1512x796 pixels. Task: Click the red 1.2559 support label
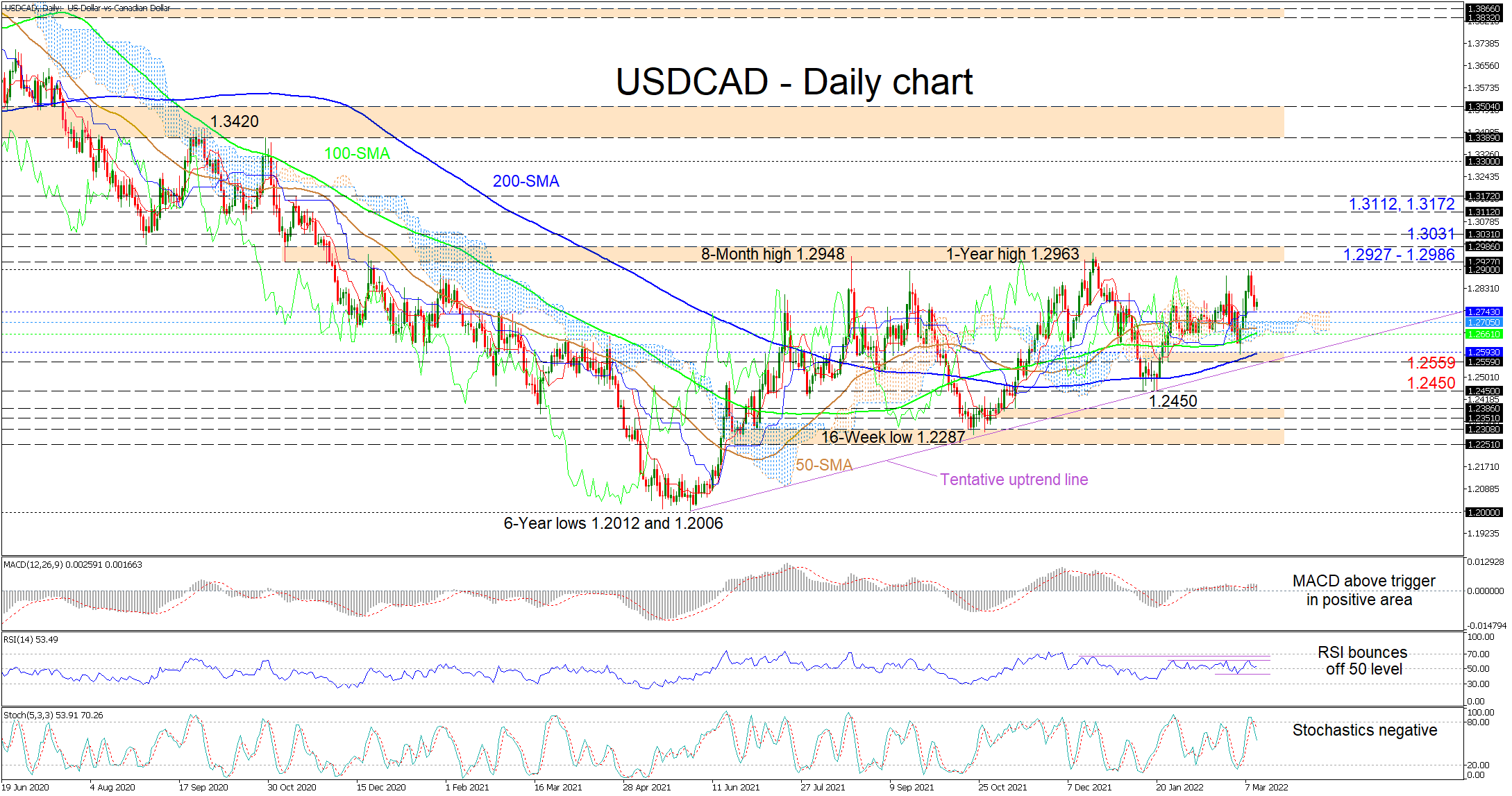click(x=1430, y=363)
